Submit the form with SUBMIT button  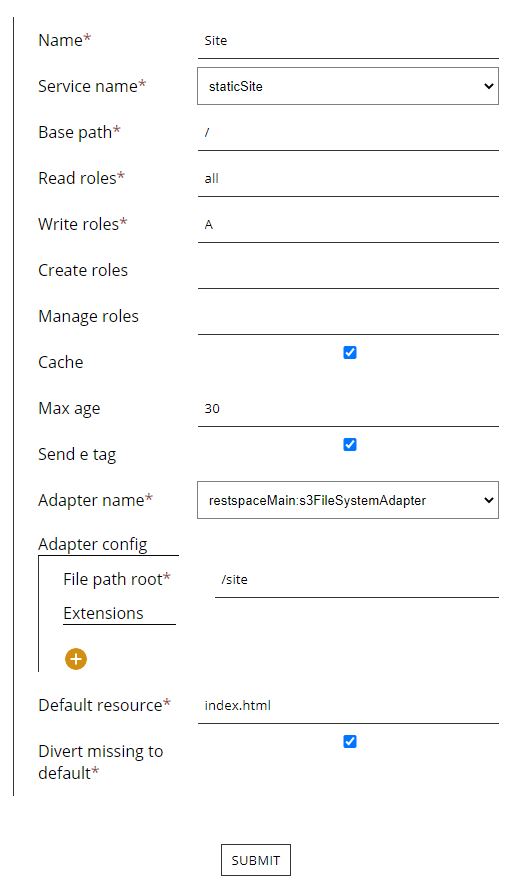pos(256,860)
